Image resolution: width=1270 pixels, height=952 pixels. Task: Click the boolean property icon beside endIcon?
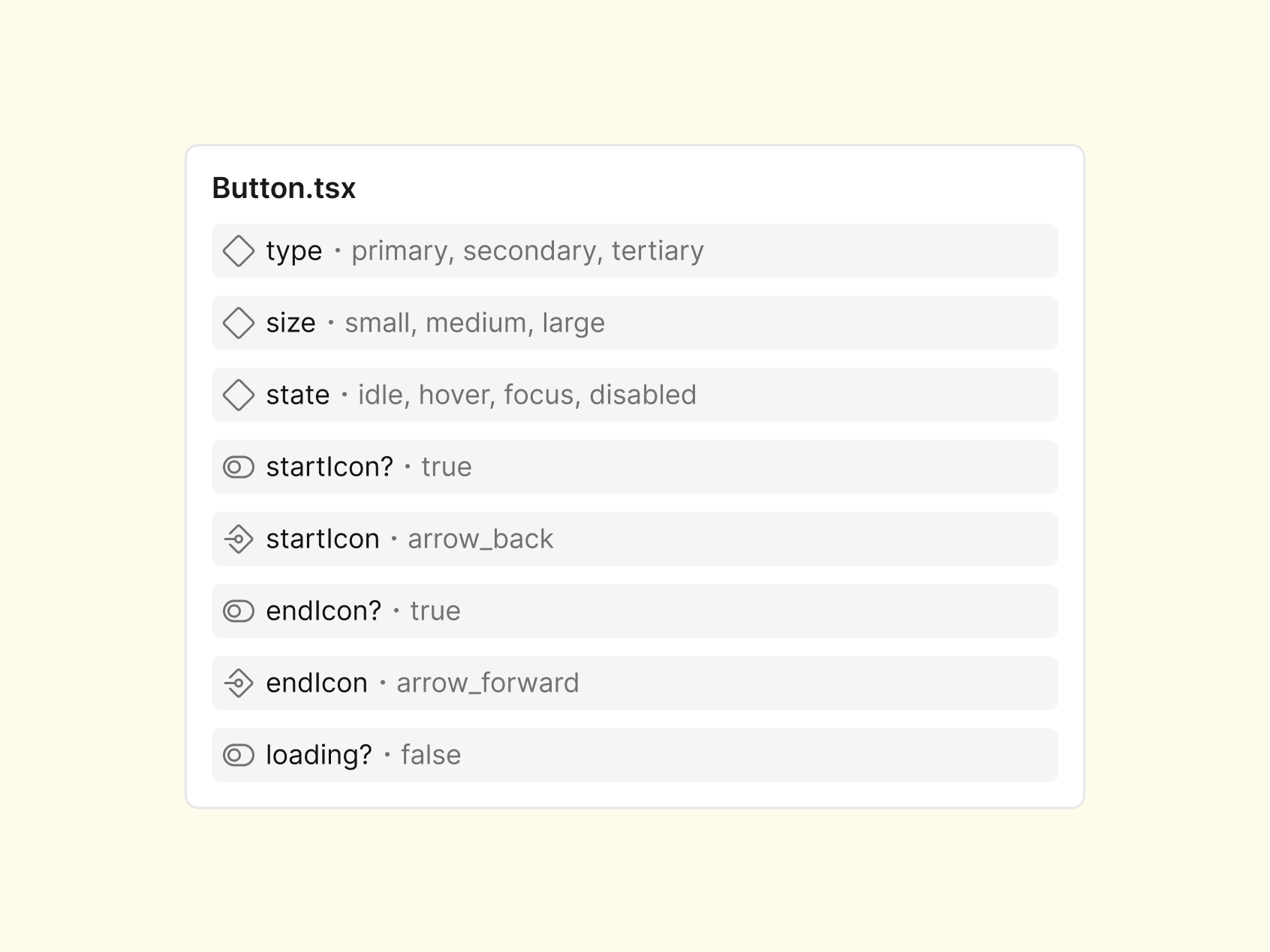coord(237,611)
